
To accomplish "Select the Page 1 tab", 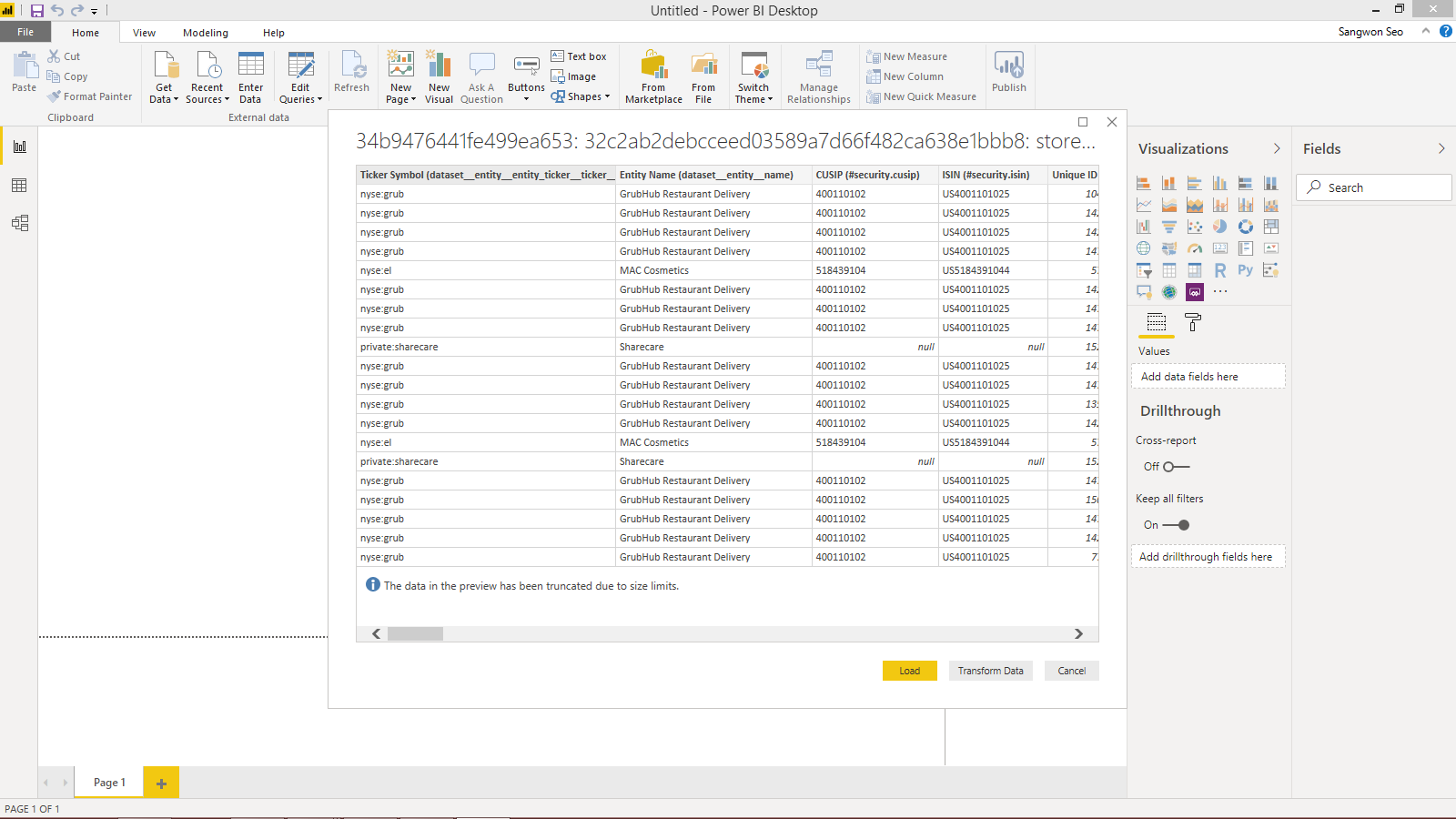I will click(109, 783).
